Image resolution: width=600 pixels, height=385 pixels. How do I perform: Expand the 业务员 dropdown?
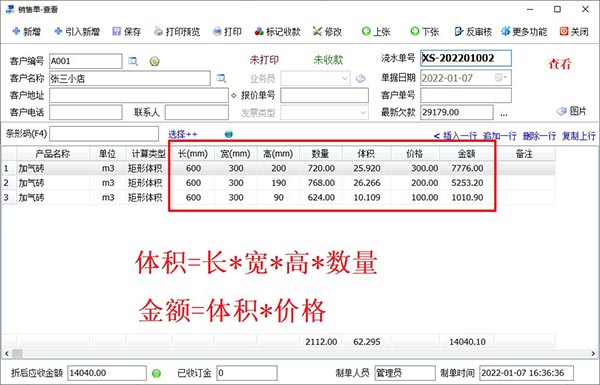tap(345, 78)
